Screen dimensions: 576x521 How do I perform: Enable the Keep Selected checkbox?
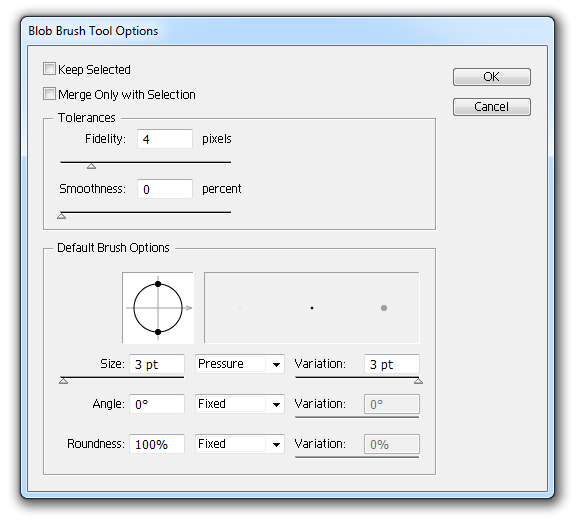pyautogui.click(x=49, y=69)
